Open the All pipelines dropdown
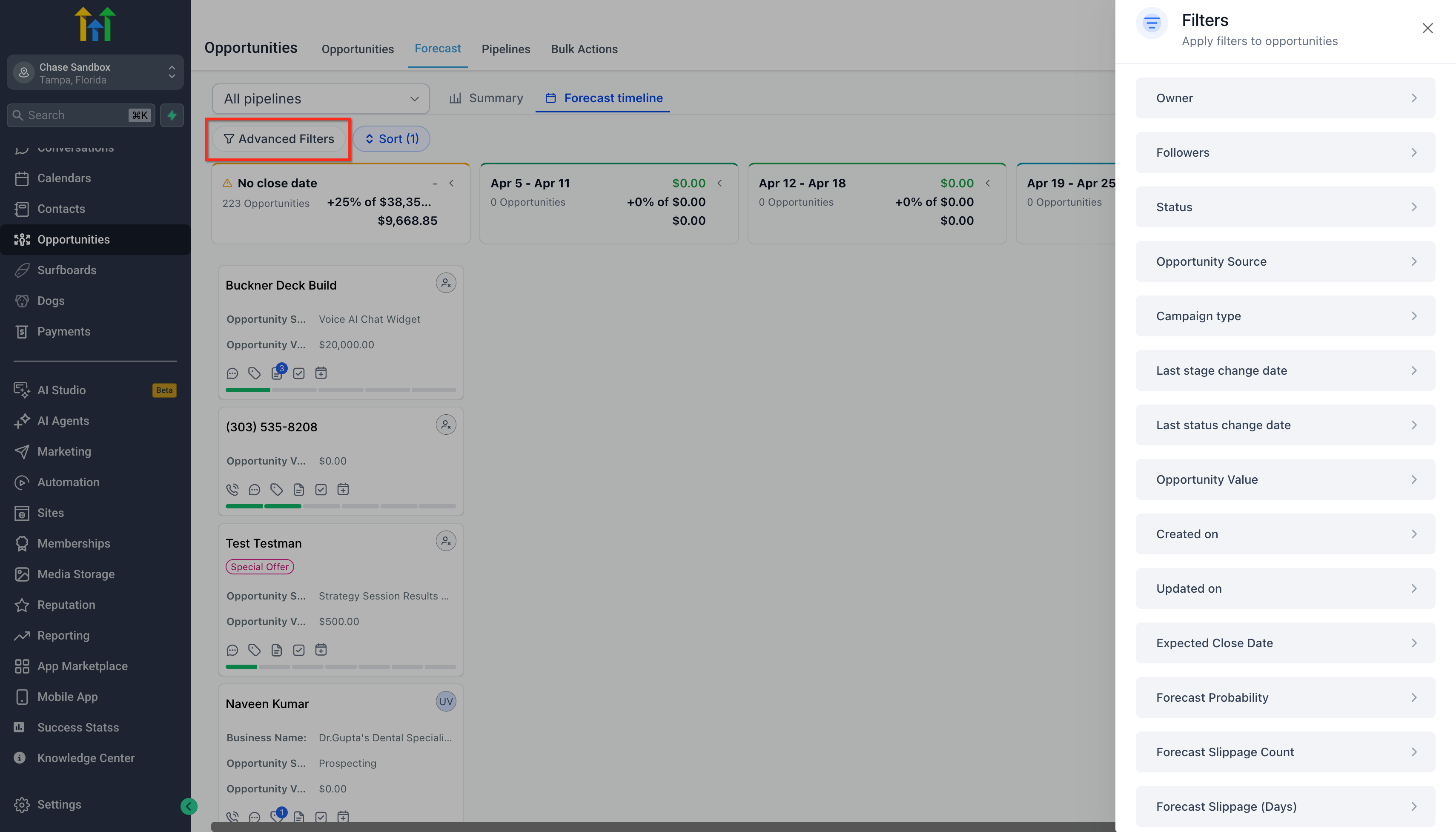This screenshot has width=1456, height=832. pos(321,99)
